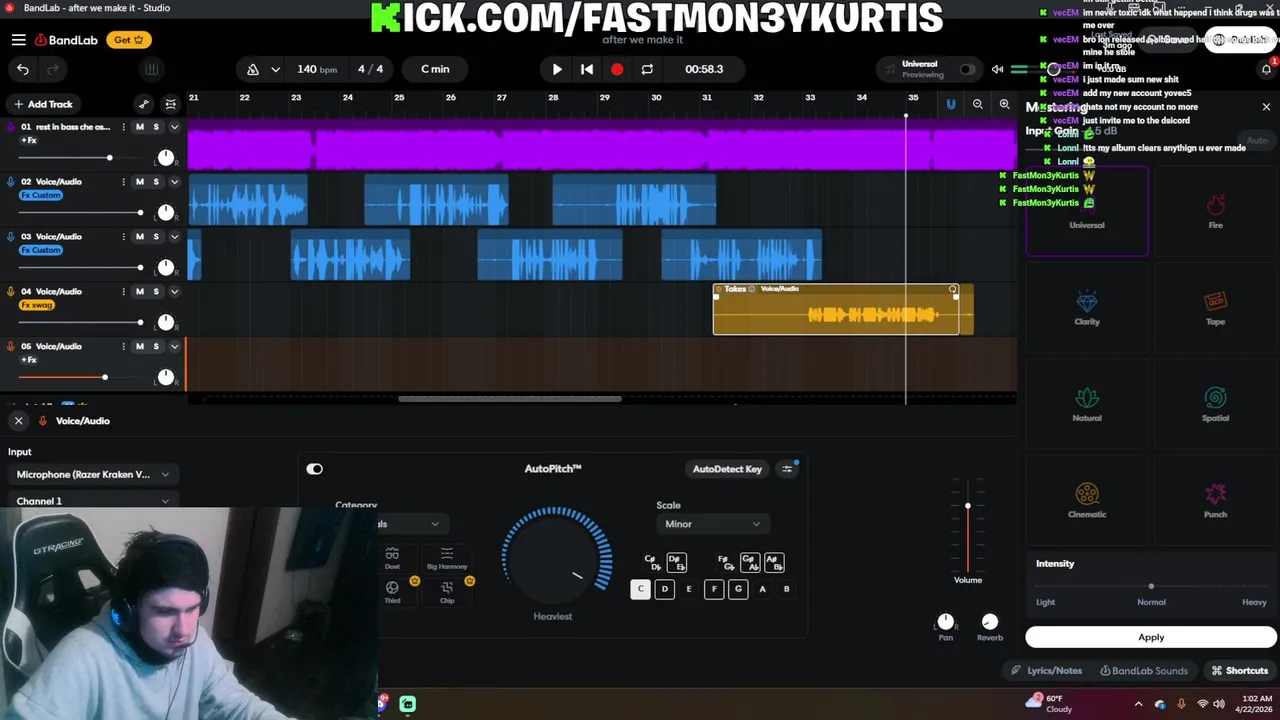Image resolution: width=1280 pixels, height=720 pixels.
Task: Click Add Track button
Action: (x=43, y=104)
